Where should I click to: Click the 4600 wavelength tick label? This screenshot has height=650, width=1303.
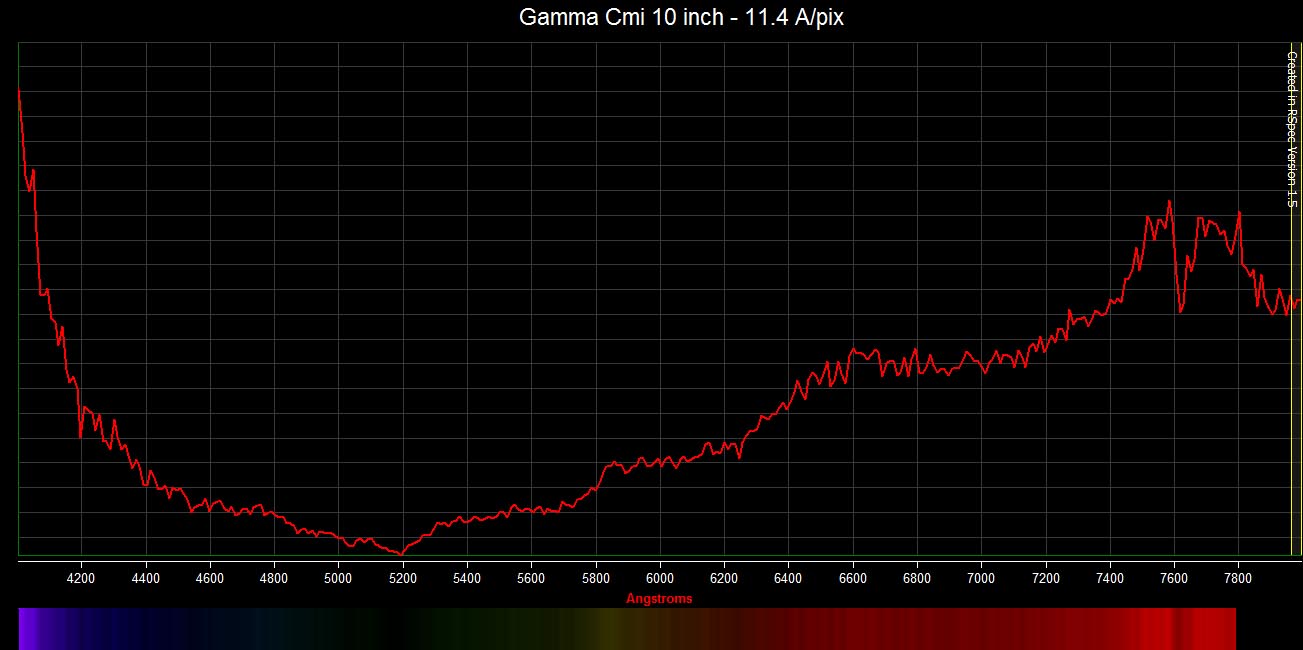tap(210, 578)
